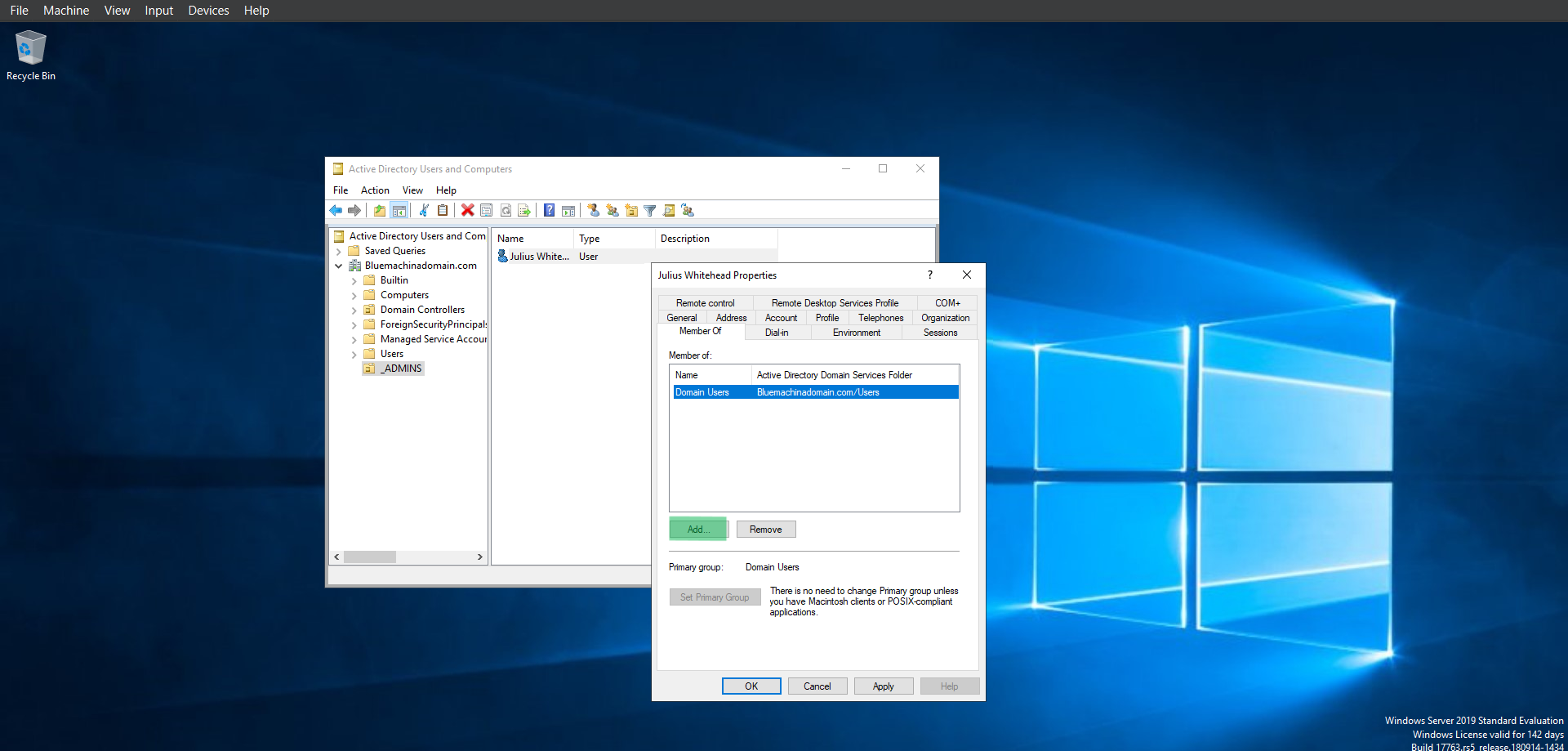Click the Cut scissors icon
This screenshot has height=751, width=1568.
click(x=424, y=210)
